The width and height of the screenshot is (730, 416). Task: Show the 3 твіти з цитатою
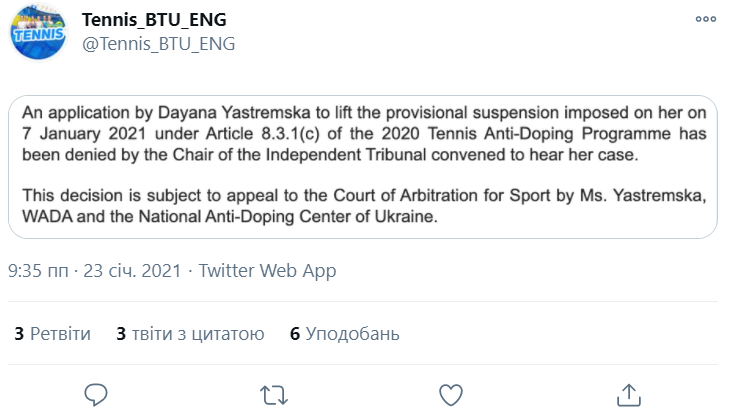point(190,334)
